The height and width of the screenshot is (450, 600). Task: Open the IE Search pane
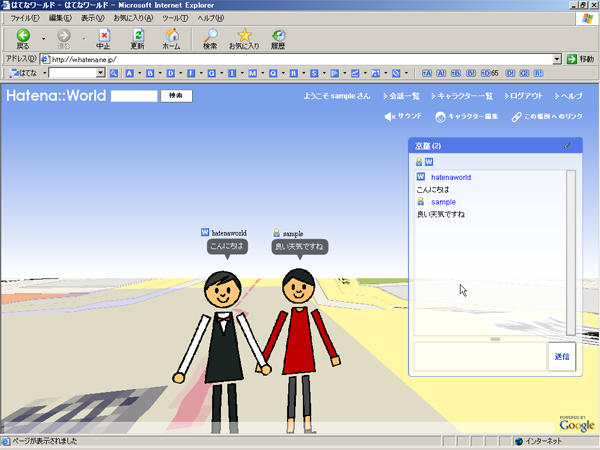210,39
